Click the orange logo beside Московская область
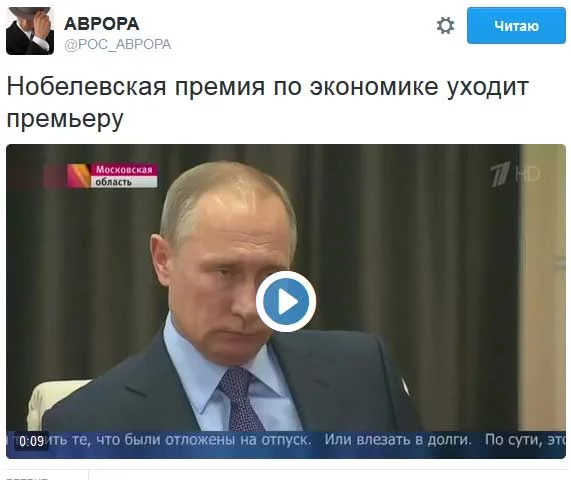The image size is (571, 480). click(78, 176)
